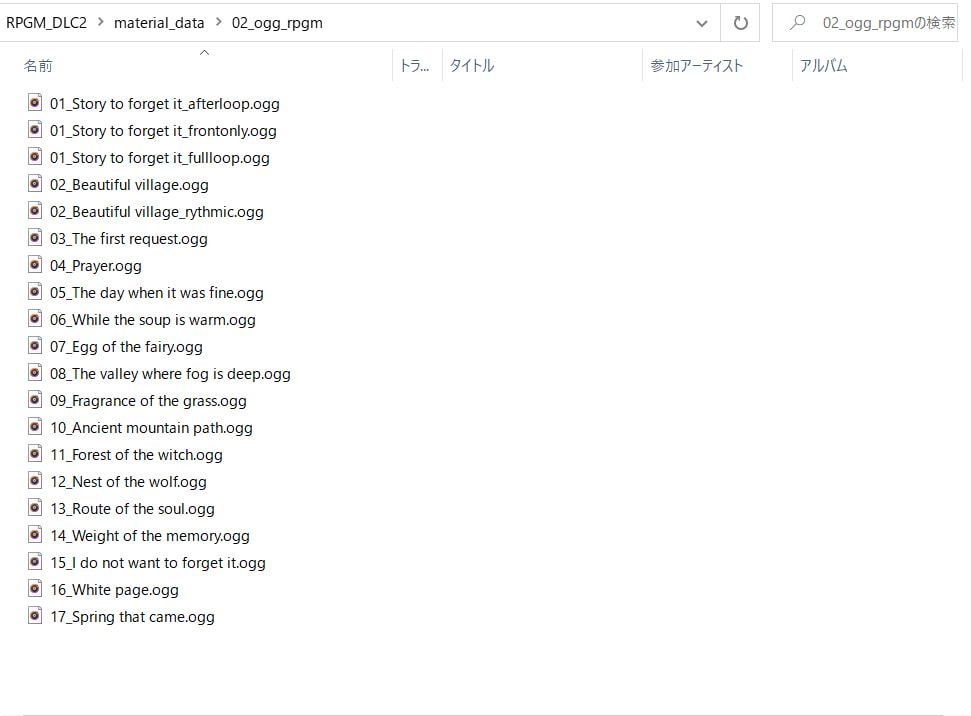The image size is (971, 716).
Task: Click the icon for 10_Ancient mountain path.ogg
Action: pos(35,427)
